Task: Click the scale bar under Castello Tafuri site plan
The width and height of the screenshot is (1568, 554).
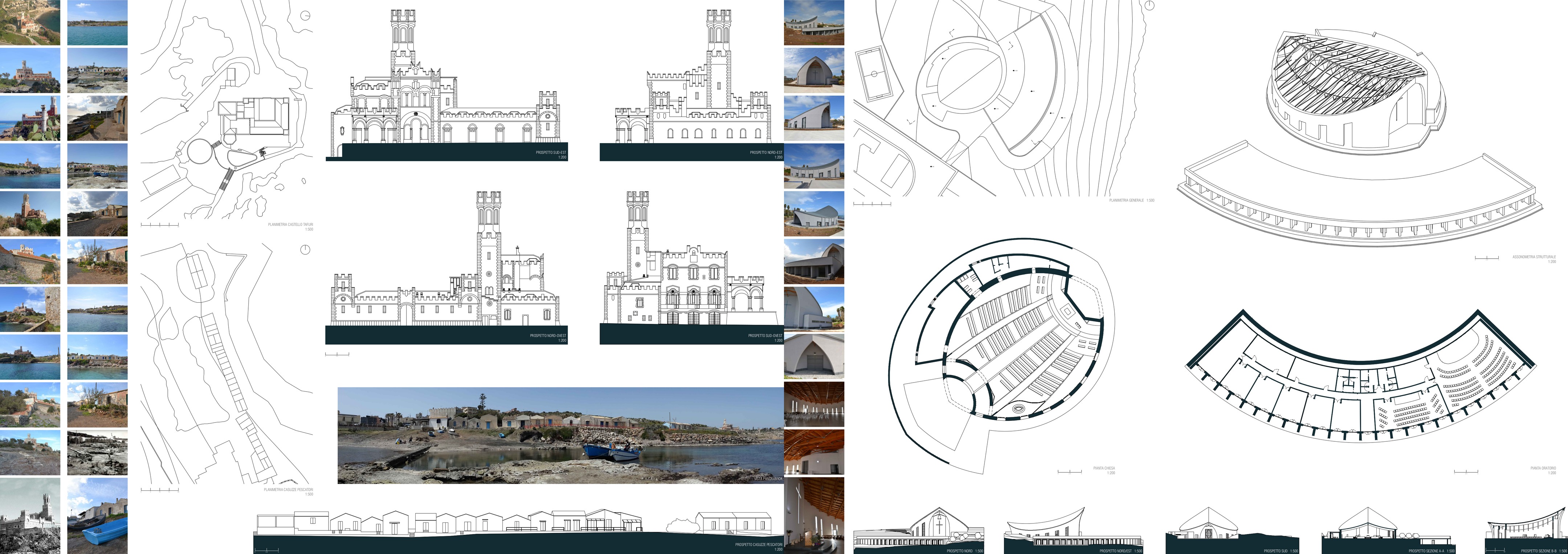Action: tap(159, 225)
